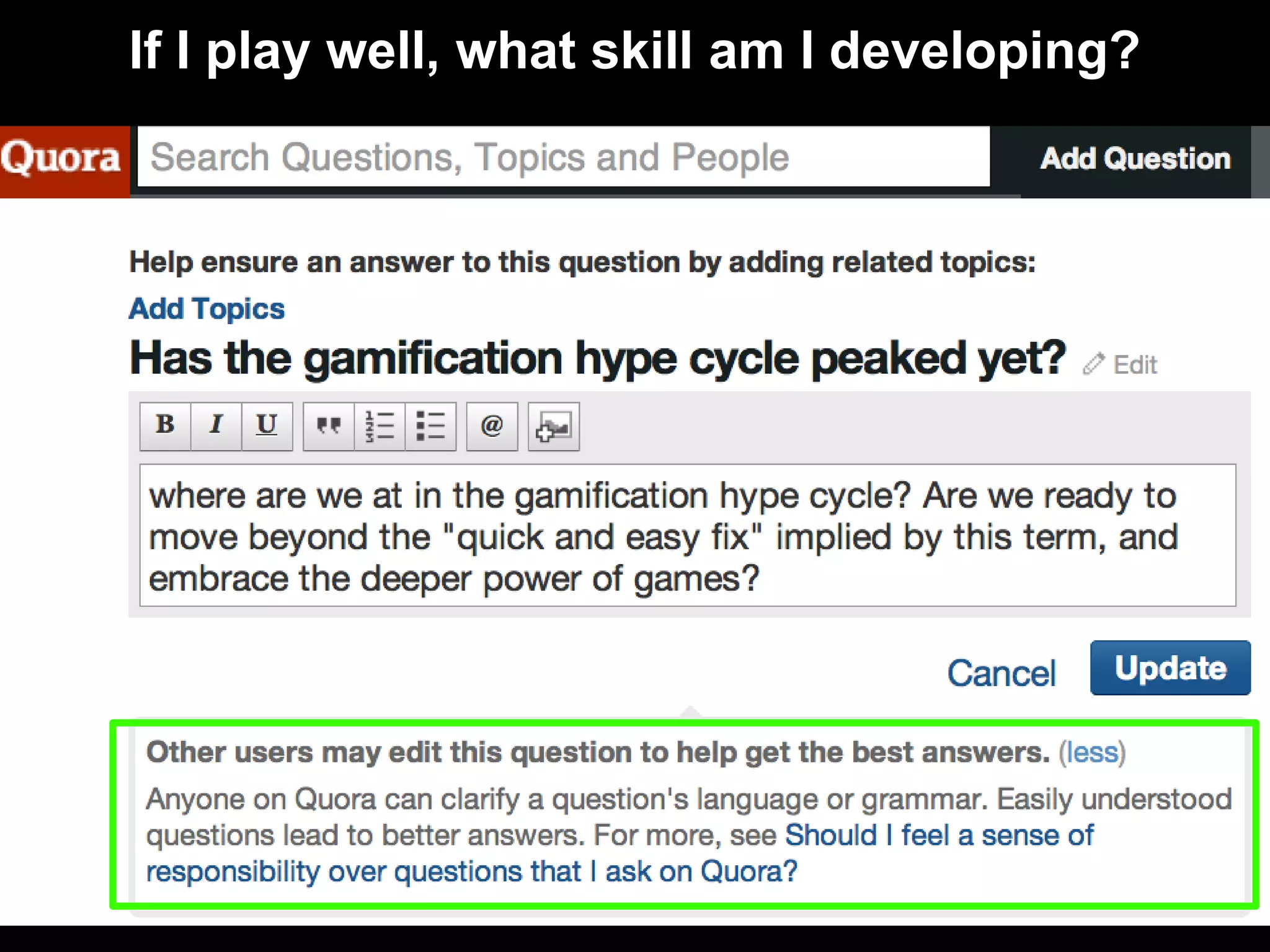Select the question title 'Has the gamification hype cycle peaked yet?'
The height and width of the screenshot is (952, 1270).
pyautogui.click(x=598, y=359)
